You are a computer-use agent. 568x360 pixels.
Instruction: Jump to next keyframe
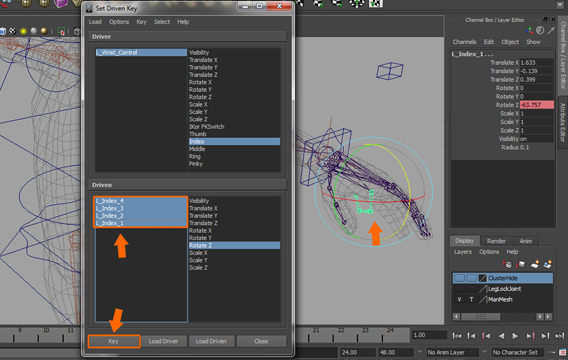click(530, 336)
